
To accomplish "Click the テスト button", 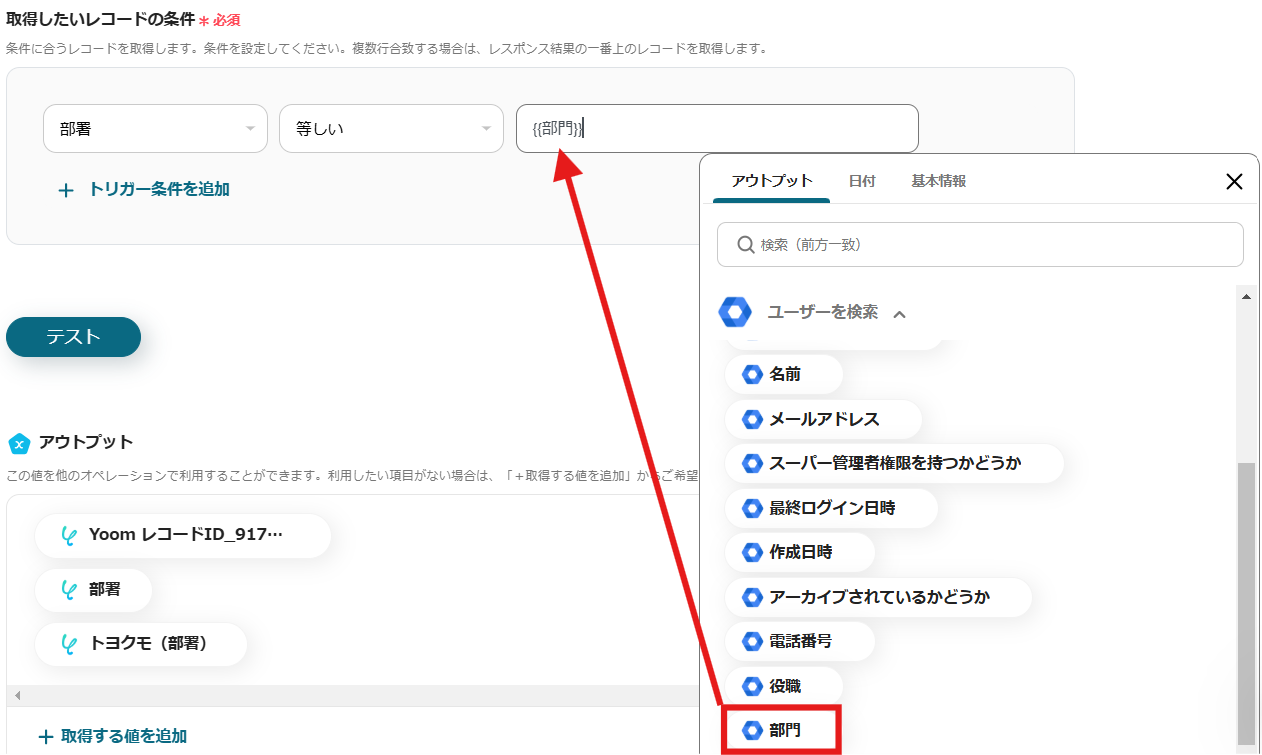I will point(73,337).
